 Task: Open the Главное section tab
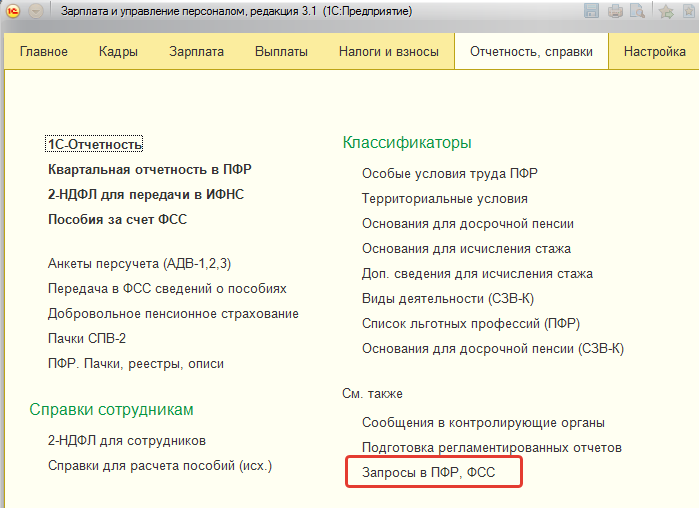coord(44,52)
